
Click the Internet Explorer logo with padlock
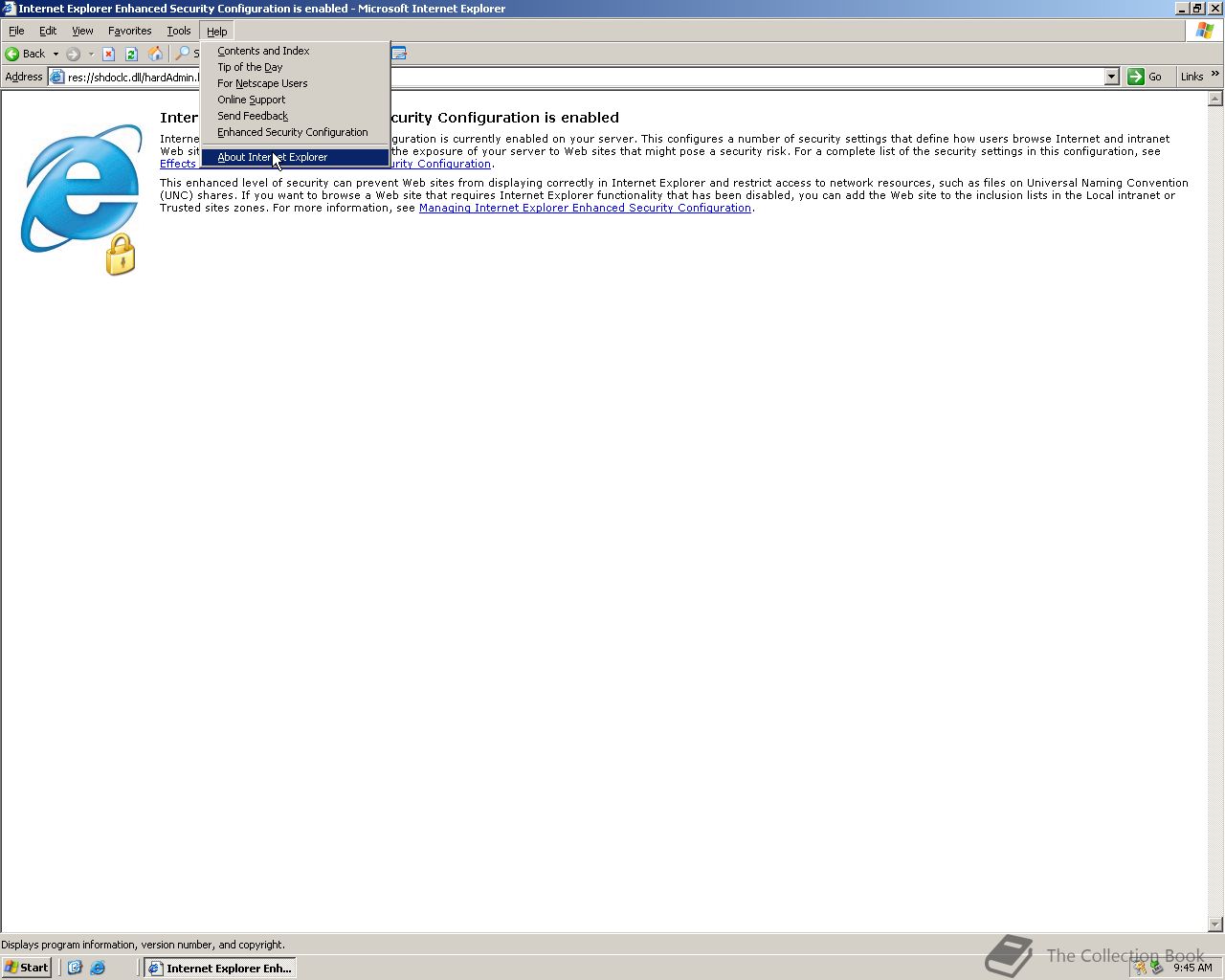click(x=80, y=199)
